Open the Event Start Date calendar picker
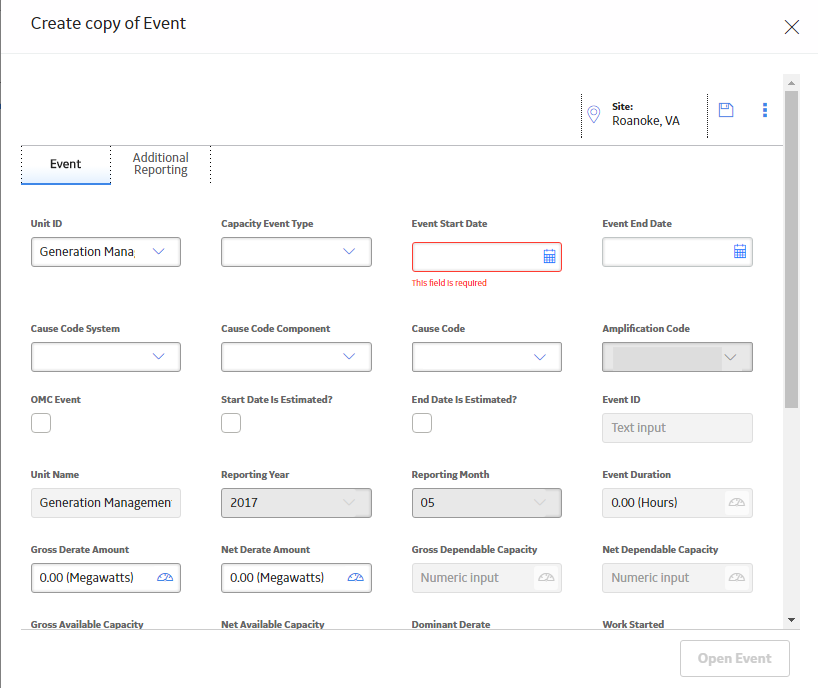The width and height of the screenshot is (818, 688). 549,256
